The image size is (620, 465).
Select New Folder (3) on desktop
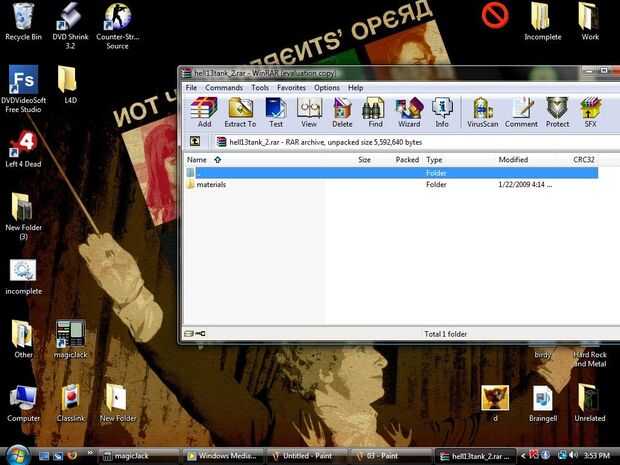pos(23,216)
